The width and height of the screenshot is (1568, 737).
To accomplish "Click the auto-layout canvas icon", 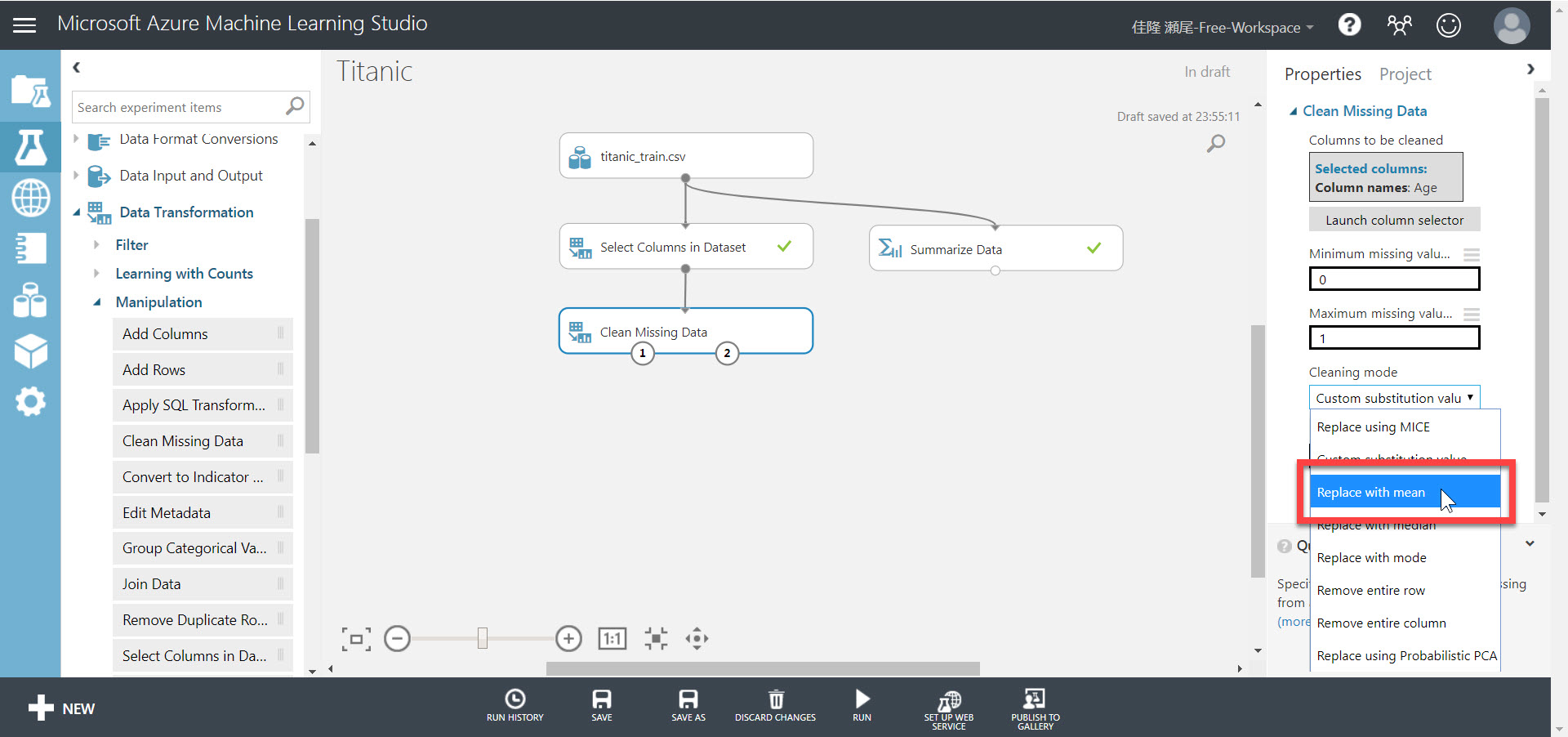I will (656, 638).
